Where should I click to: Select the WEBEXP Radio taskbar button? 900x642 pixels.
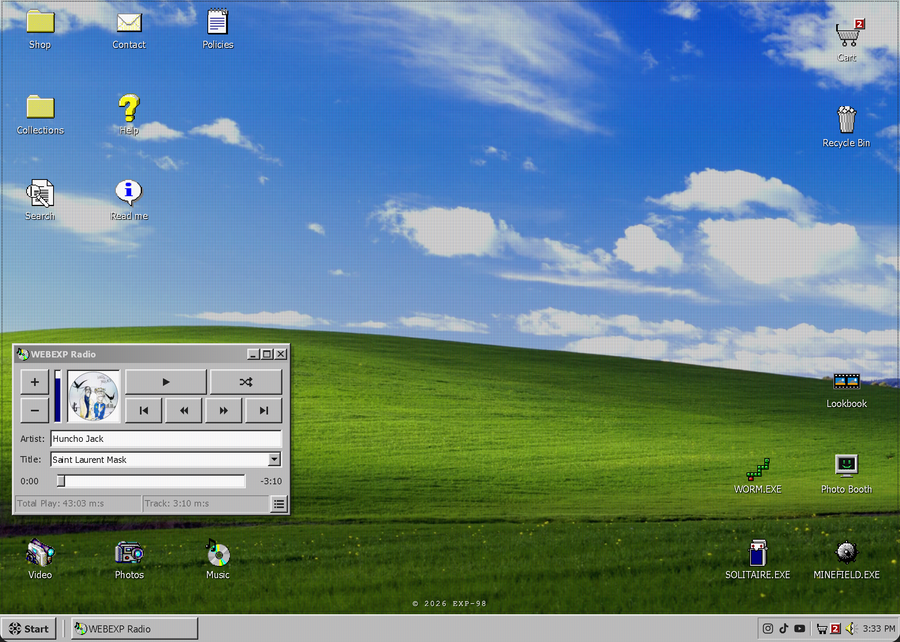pos(135,628)
